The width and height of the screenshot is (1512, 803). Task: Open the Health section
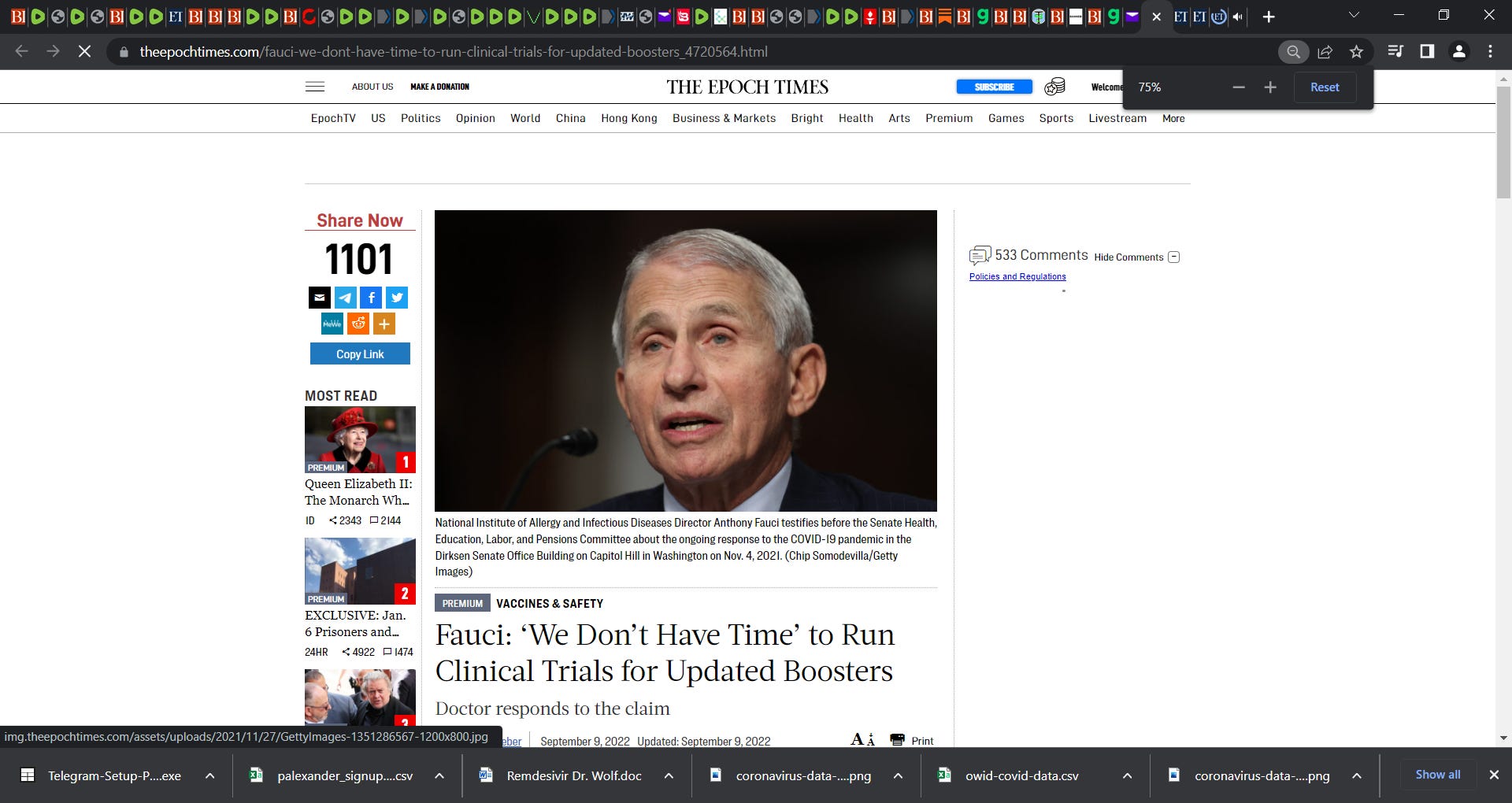pos(856,118)
